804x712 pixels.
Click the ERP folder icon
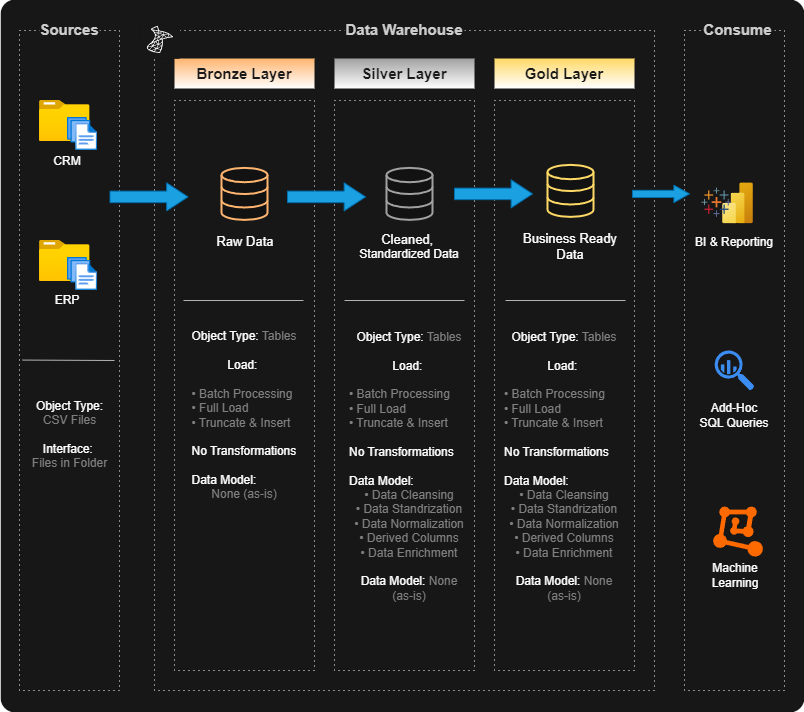point(67,264)
